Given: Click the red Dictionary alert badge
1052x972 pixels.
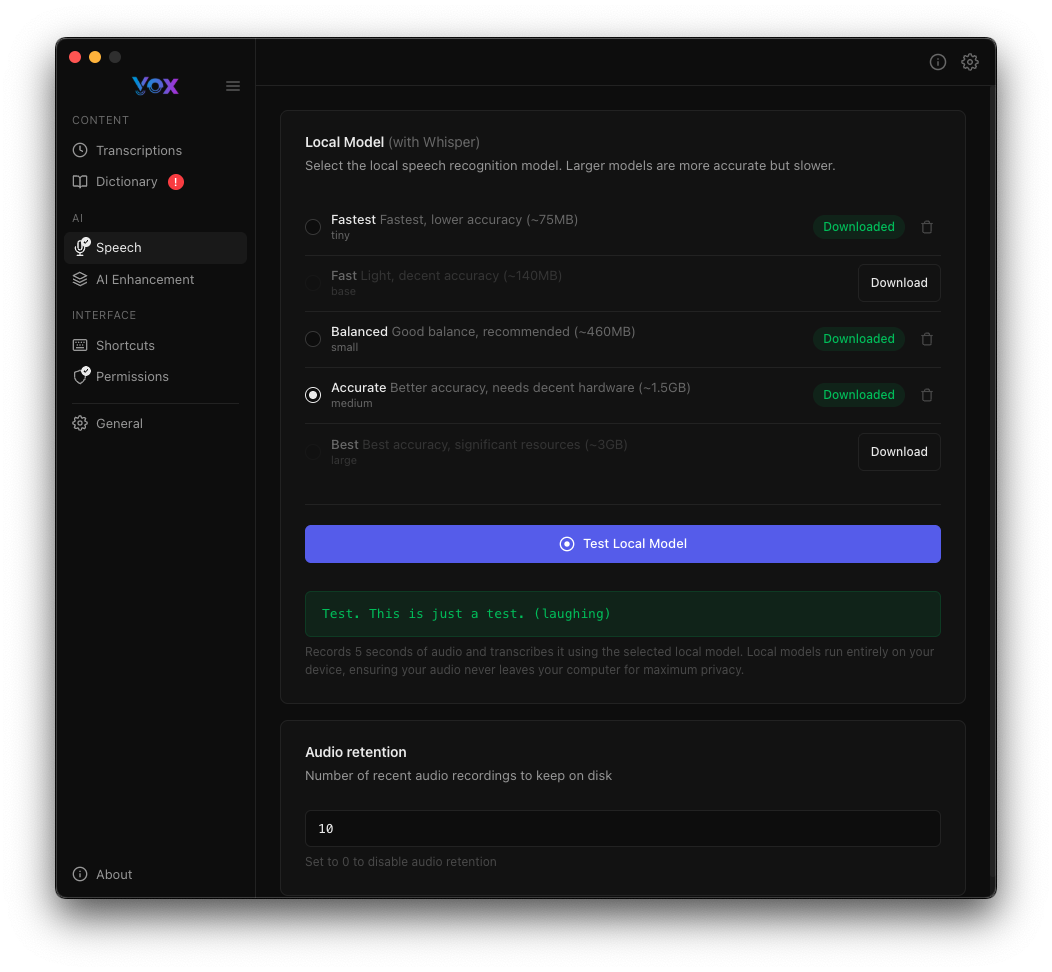Looking at the screenshot, I should point(176,182).
